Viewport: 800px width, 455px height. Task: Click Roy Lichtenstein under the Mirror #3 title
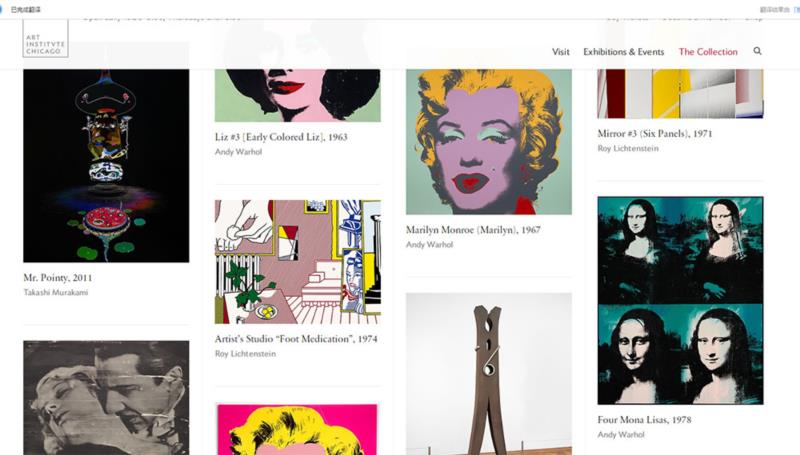(x=628, y=148)
